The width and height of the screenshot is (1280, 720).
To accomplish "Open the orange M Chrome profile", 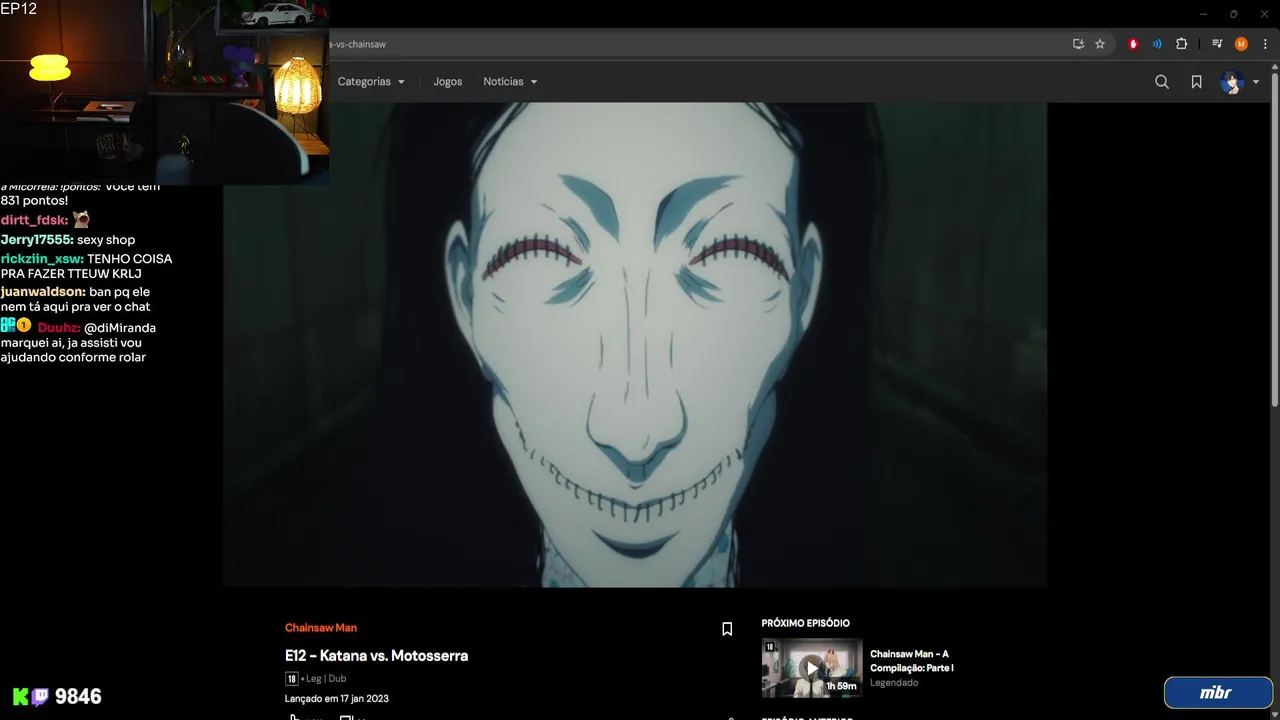I will tap(1241, 44).
